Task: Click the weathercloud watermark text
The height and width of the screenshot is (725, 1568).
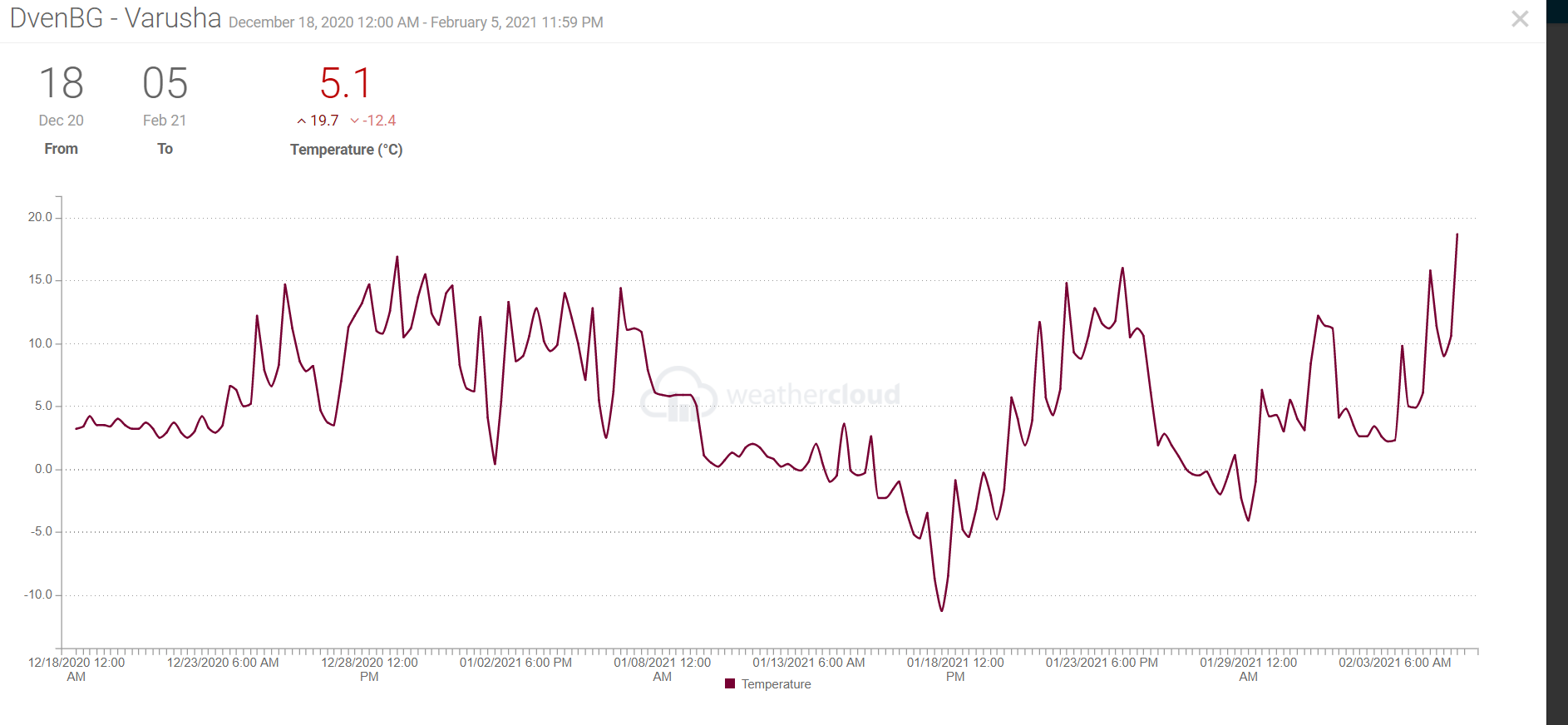Action: click(813, 394)
